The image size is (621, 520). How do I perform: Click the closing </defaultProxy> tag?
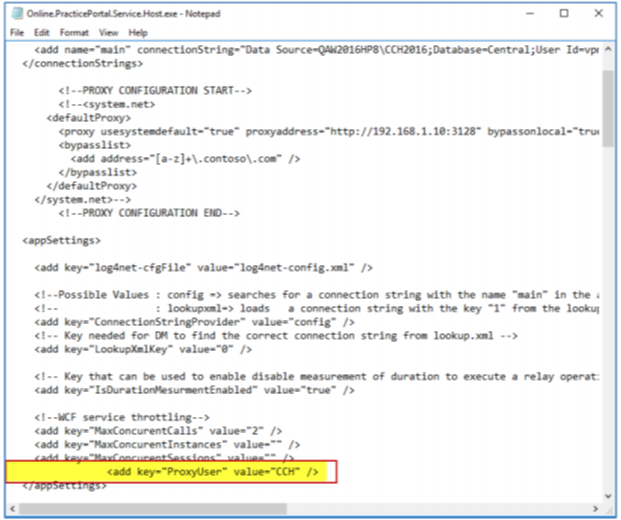[x=92, y=186]
